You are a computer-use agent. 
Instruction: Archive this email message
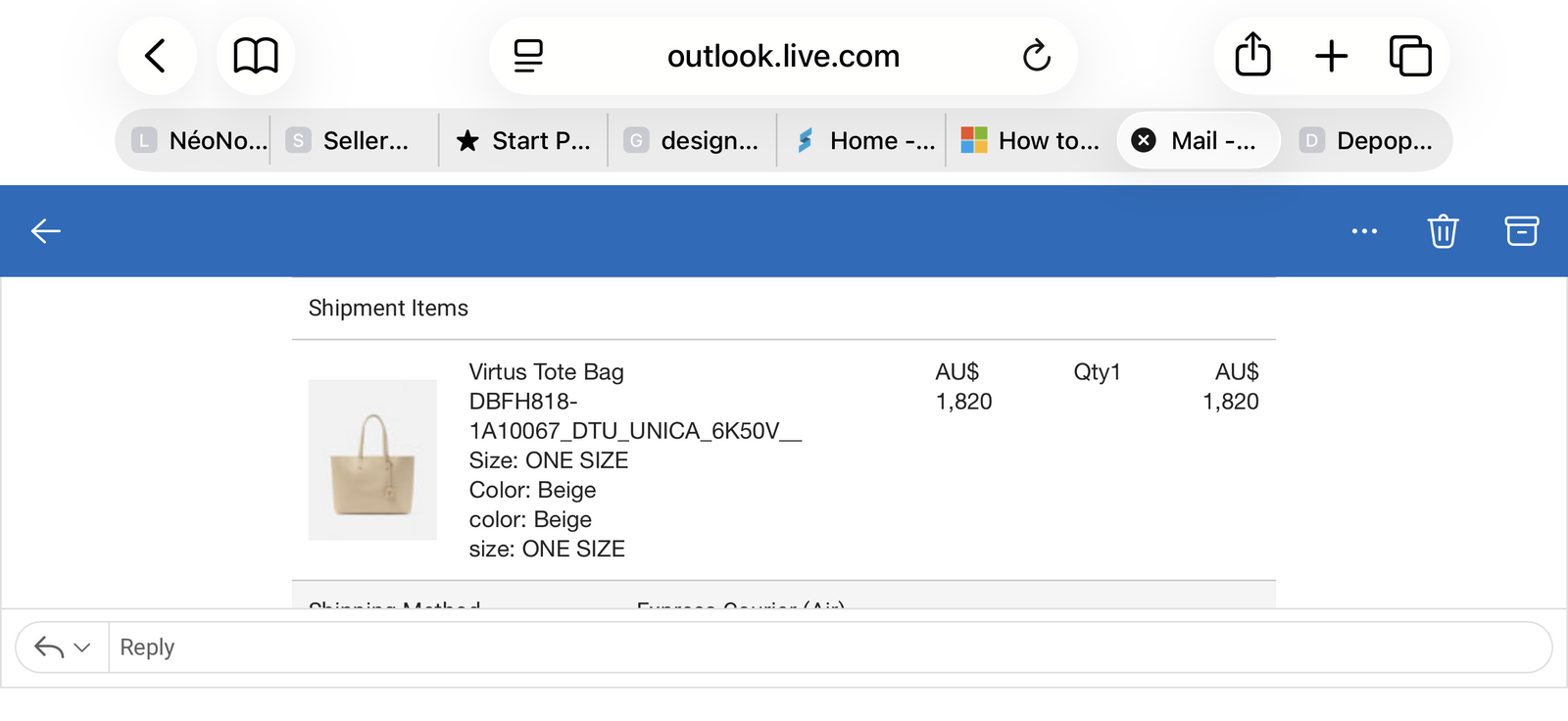coord(1521,231)
